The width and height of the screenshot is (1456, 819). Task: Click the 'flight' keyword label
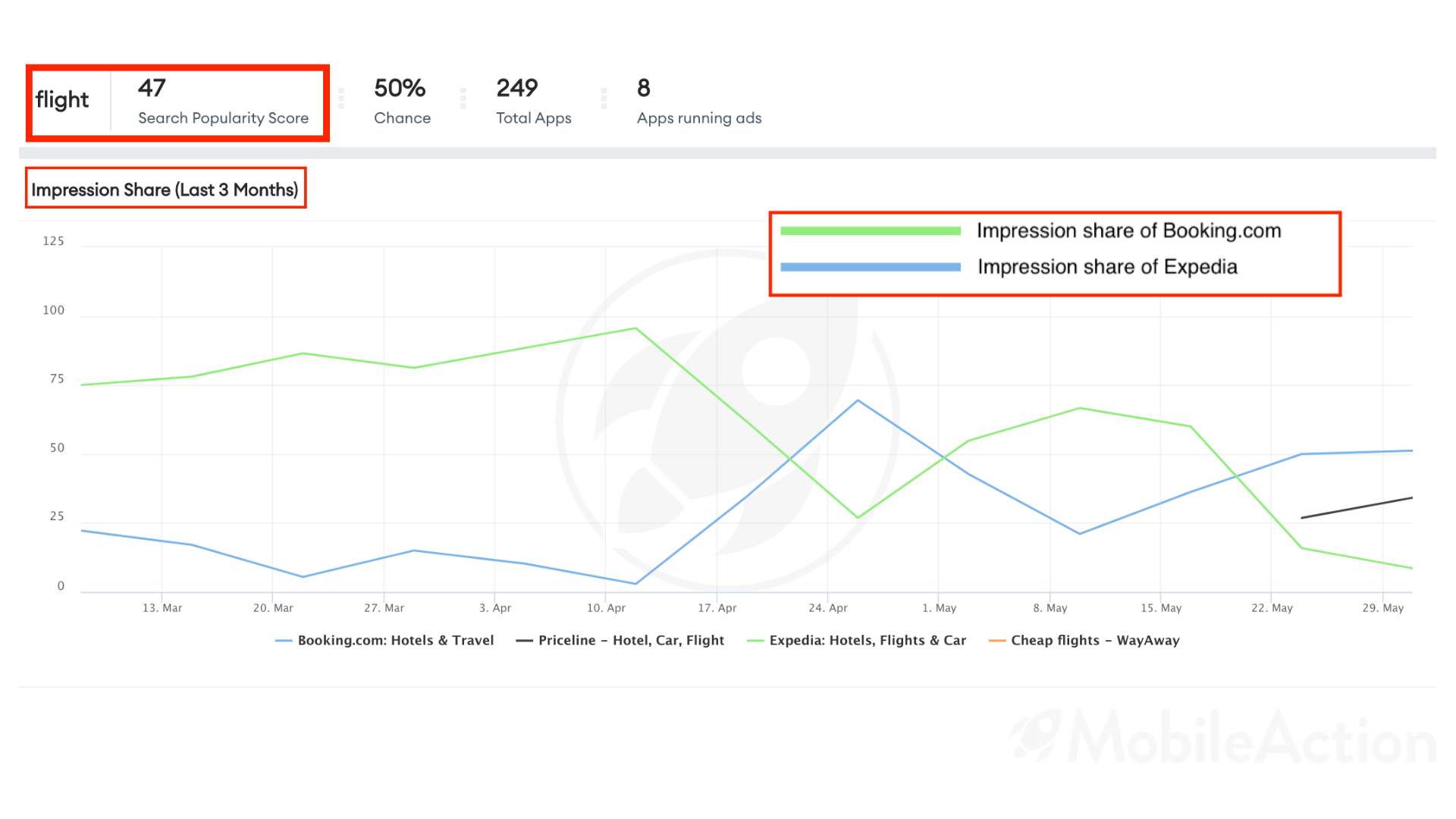(62, 101)
